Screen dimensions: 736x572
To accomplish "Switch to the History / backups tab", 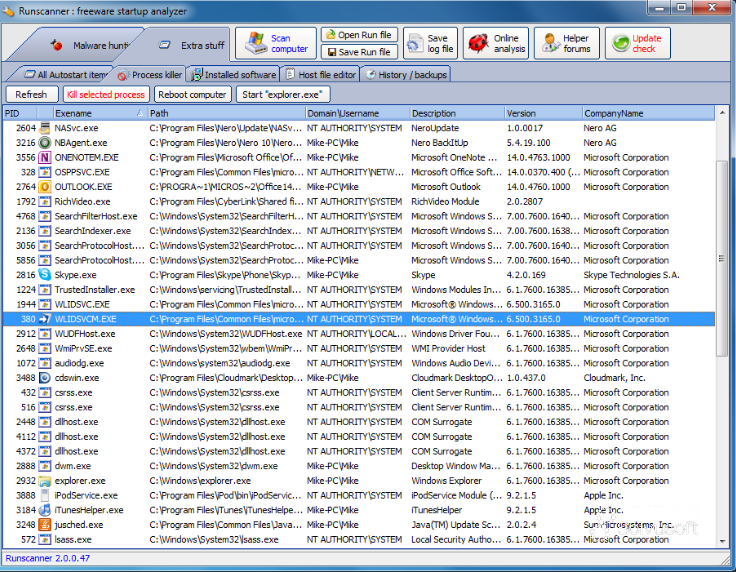I will coord(406,75).
